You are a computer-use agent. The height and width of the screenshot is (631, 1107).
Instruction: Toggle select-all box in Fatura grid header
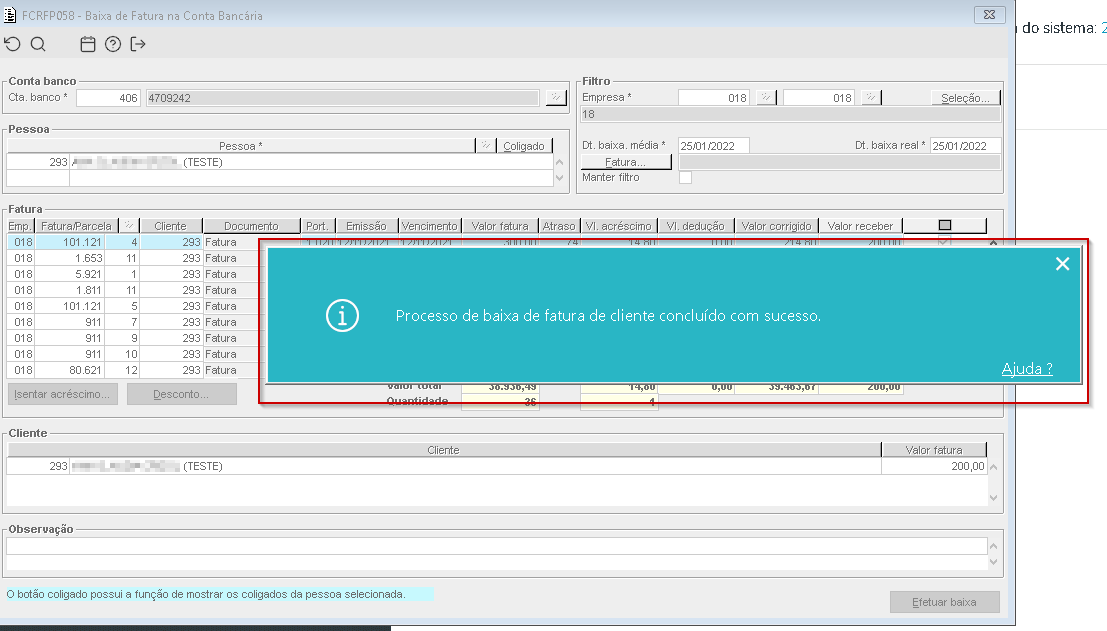(x=945, y=226)
